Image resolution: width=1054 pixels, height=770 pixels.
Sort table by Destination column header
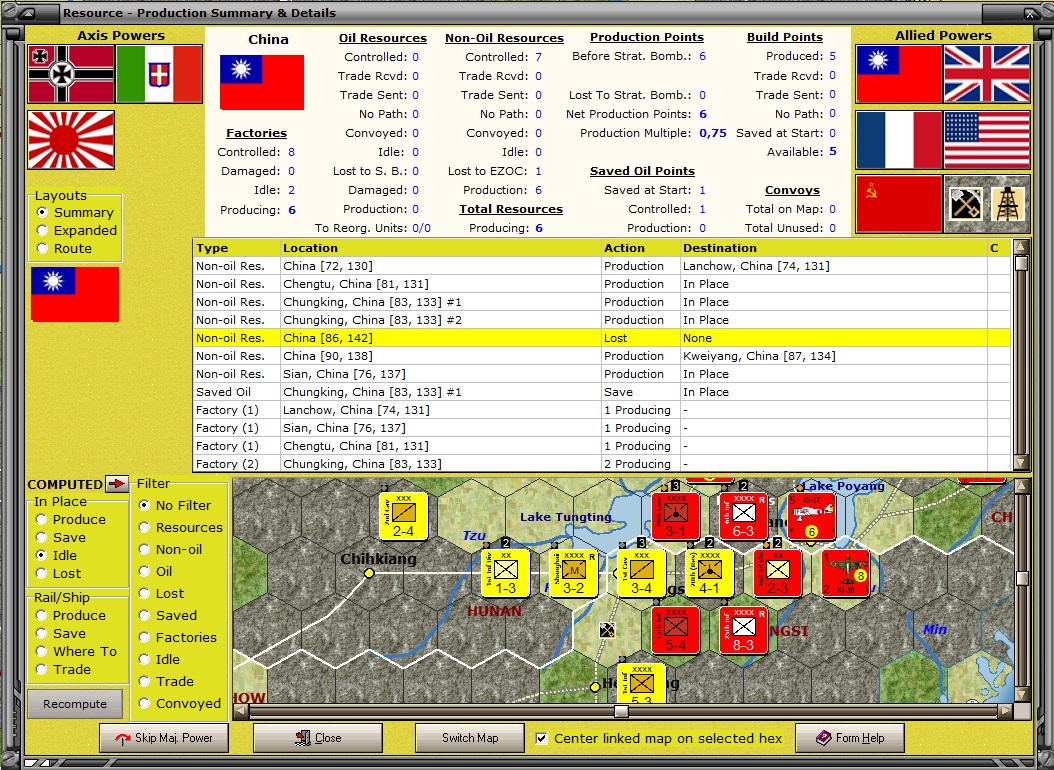pos(834,248)
